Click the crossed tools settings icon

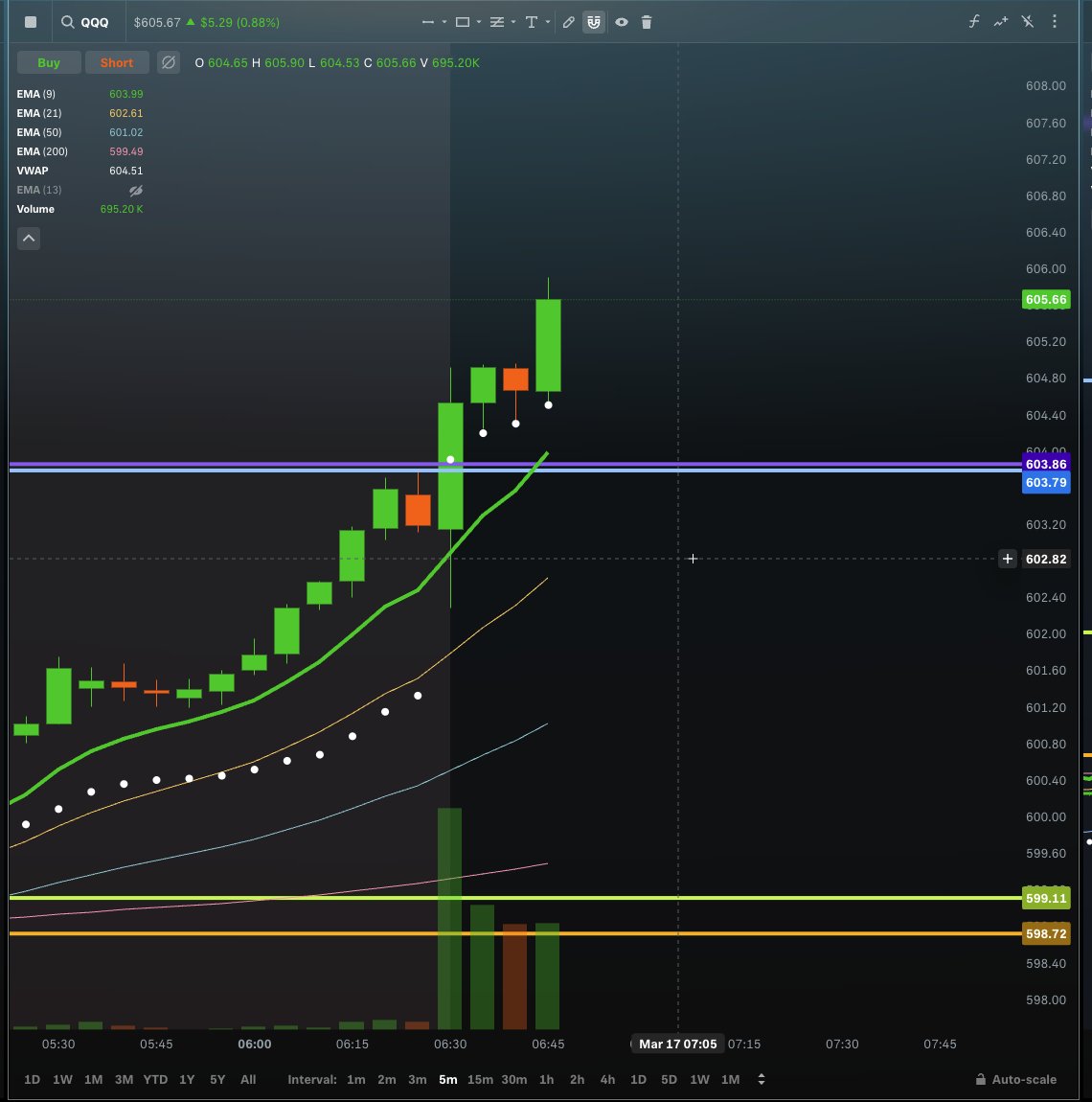[x=1028, y=22]
